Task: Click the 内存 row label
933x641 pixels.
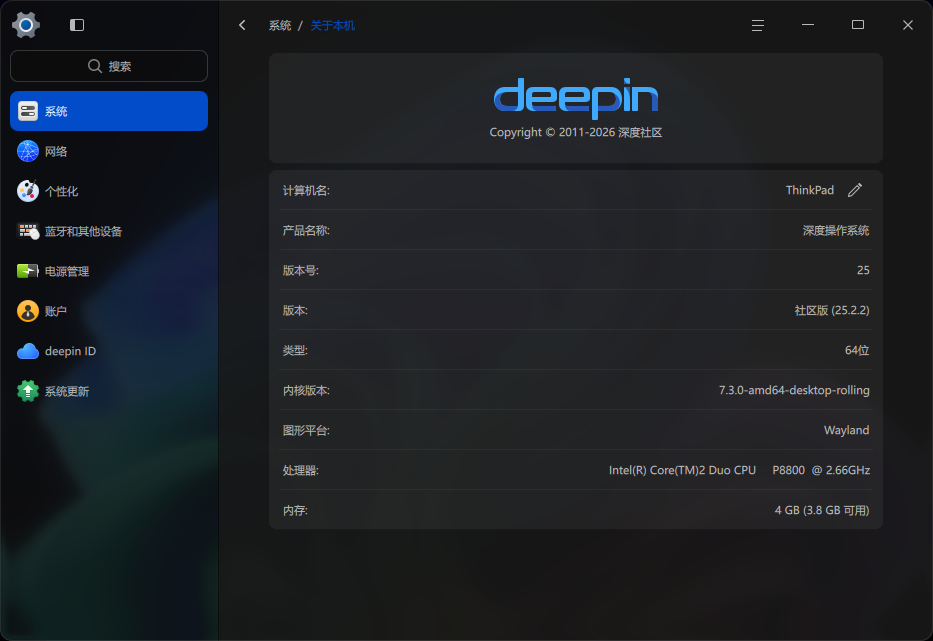Action: pos(295,511)
